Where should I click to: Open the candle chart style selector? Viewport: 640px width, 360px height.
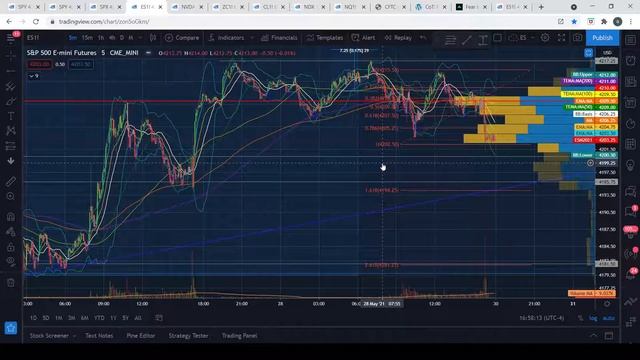(153, 38)
